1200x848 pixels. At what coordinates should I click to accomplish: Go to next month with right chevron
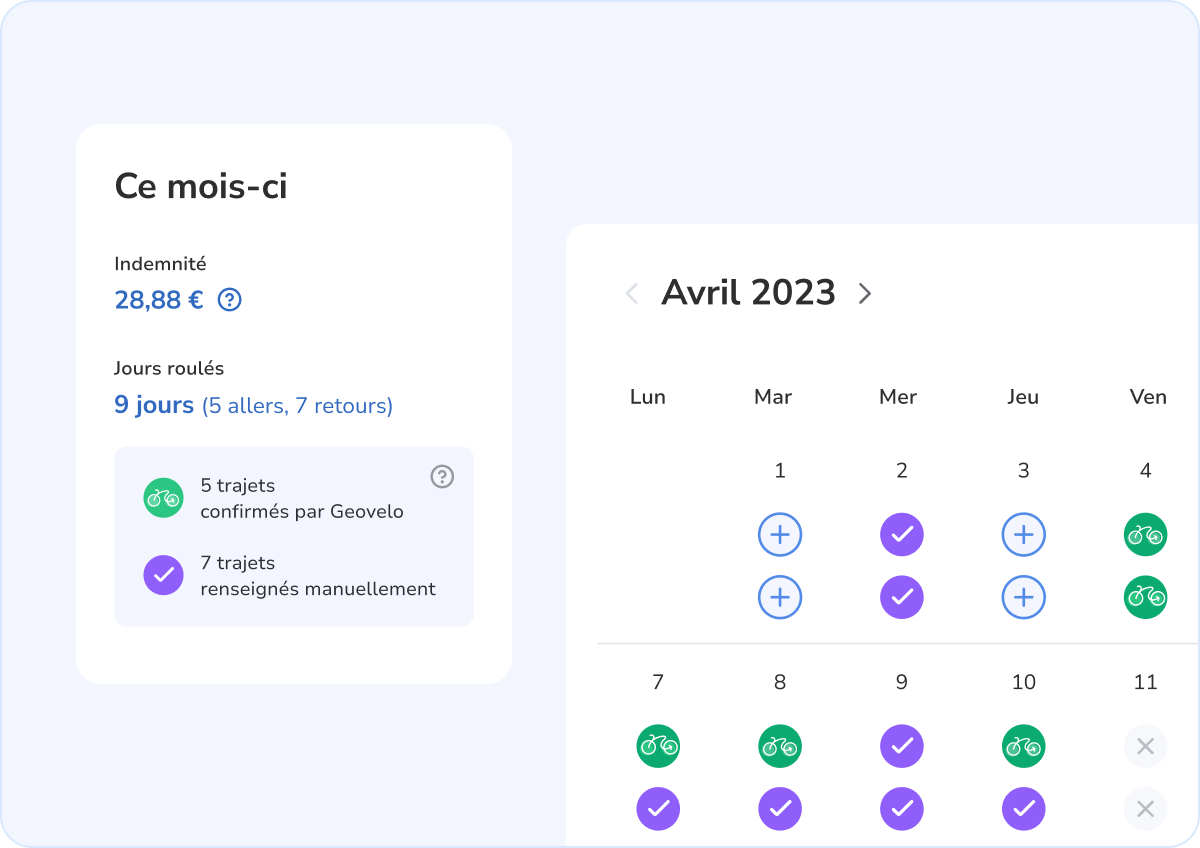pos(865,293)
